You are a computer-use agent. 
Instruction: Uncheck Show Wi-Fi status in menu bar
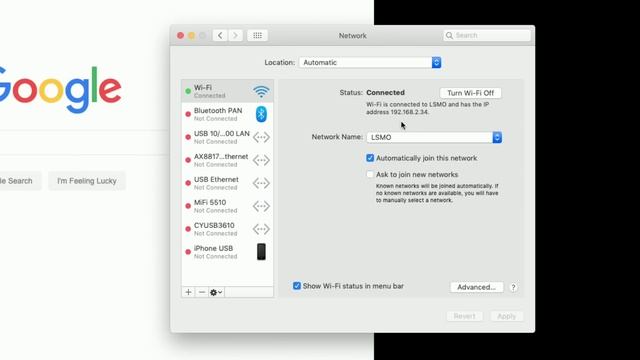(297, 286)
